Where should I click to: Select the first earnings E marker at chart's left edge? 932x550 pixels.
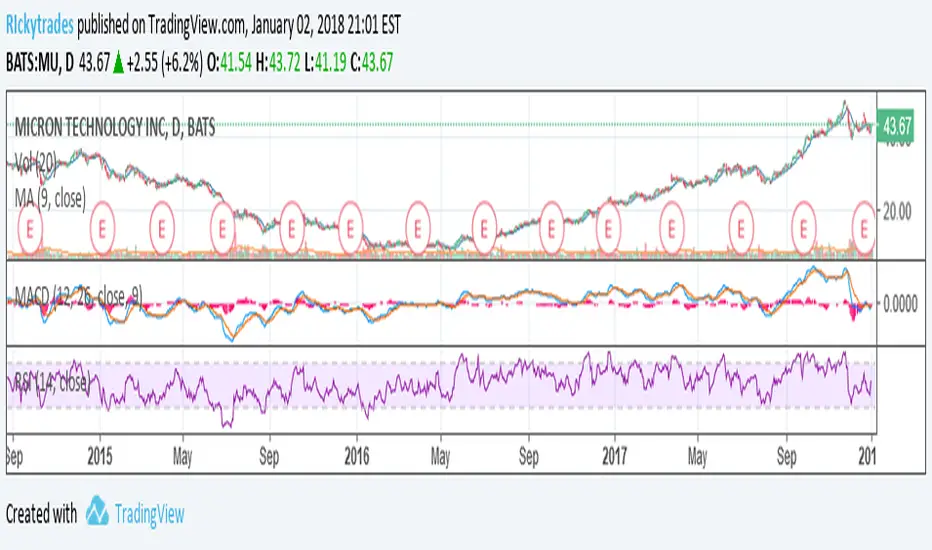[29, 228]
